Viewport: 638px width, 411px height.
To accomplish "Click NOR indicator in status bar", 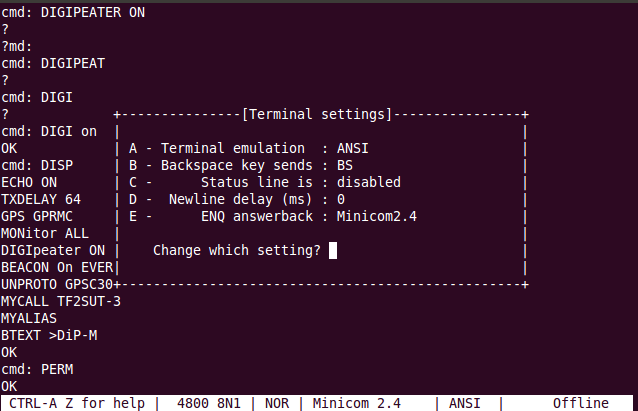I will pos(277,403).
